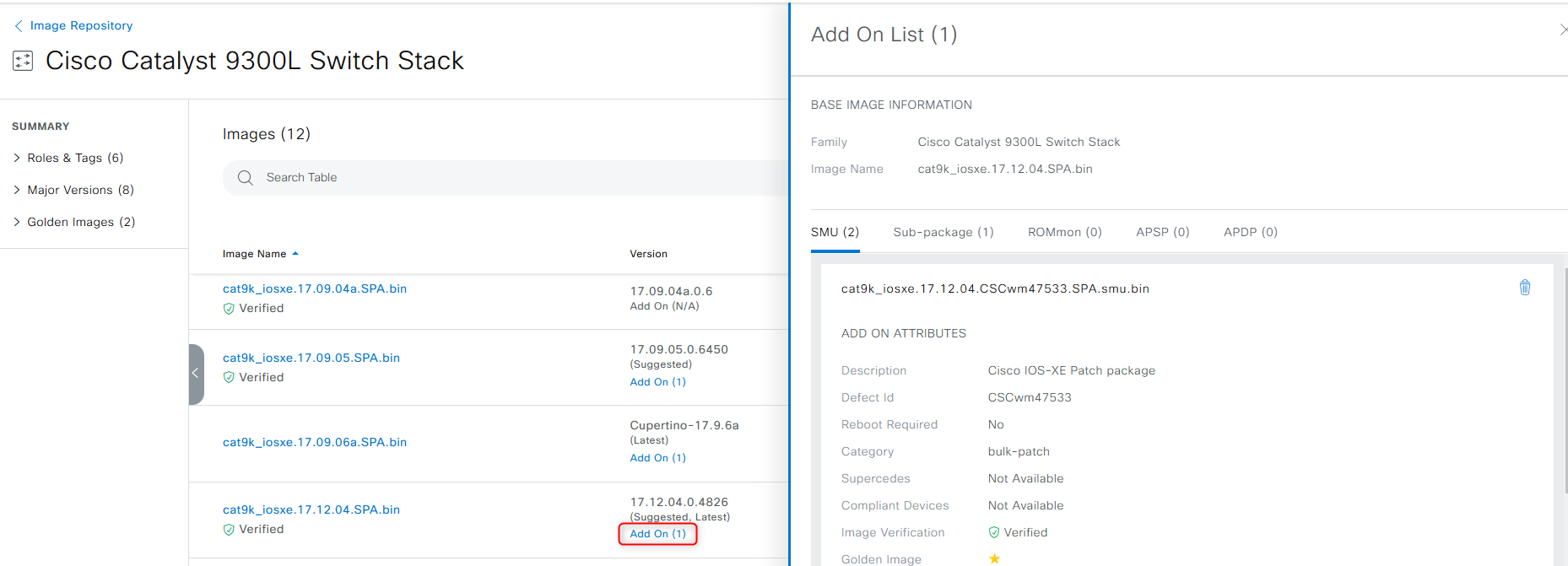This screenshot has width=1568, height=566.
Task: Go to the APSP (0) tab
Action: 1163,232
